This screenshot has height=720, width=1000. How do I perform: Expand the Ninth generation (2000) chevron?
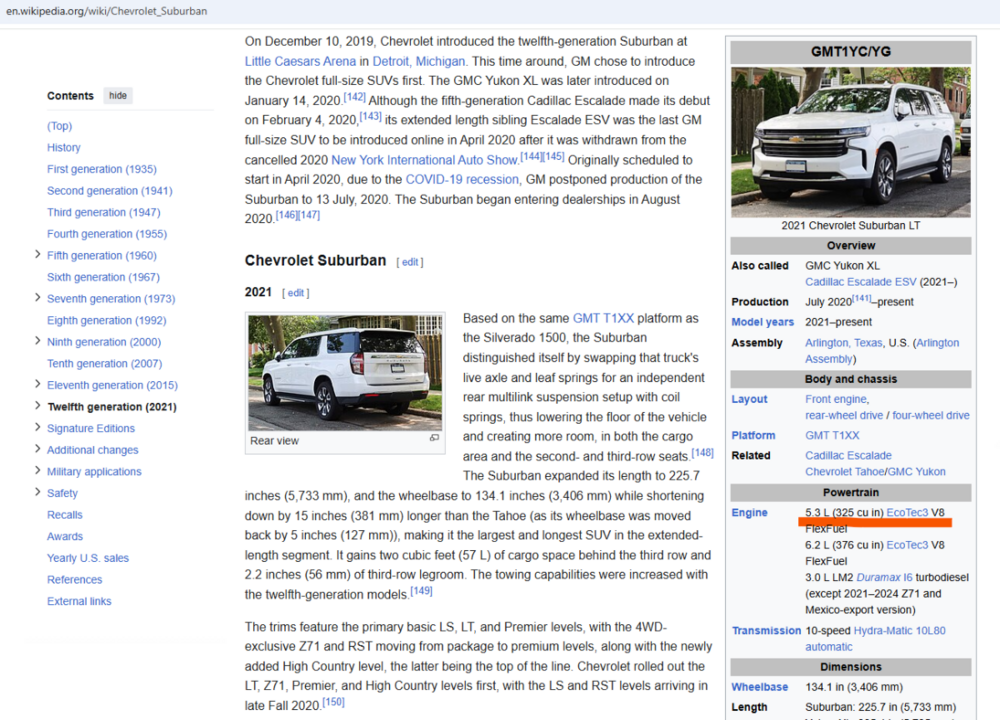coord(37,341)
